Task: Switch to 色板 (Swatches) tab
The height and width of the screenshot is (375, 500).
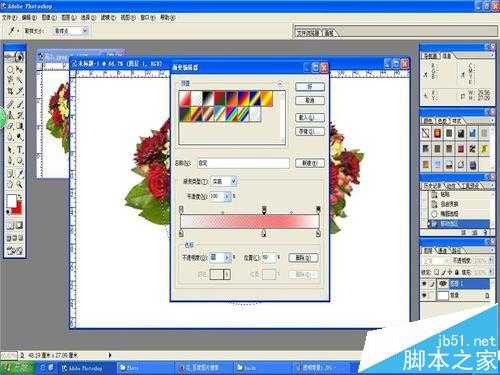Action: (442, 121)
